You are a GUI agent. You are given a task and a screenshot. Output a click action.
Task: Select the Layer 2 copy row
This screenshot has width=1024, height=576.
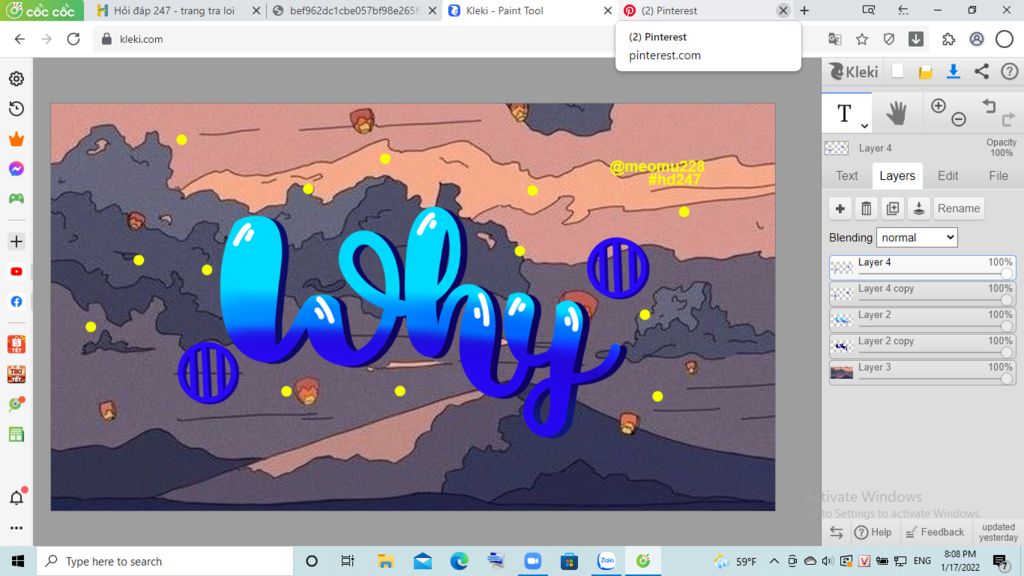922,345
